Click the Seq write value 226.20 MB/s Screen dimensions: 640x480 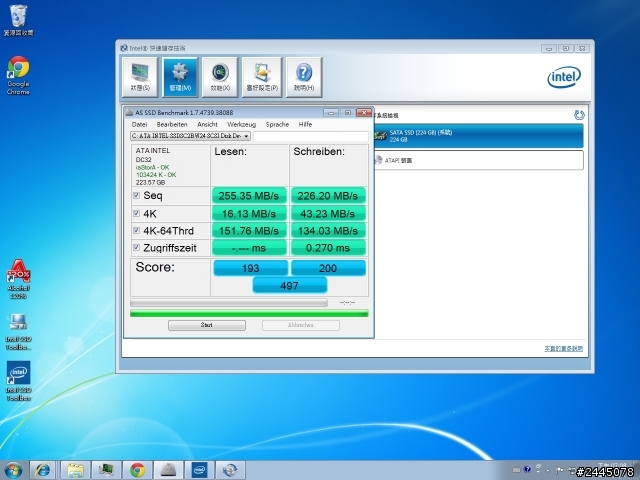tap(328, 196)
